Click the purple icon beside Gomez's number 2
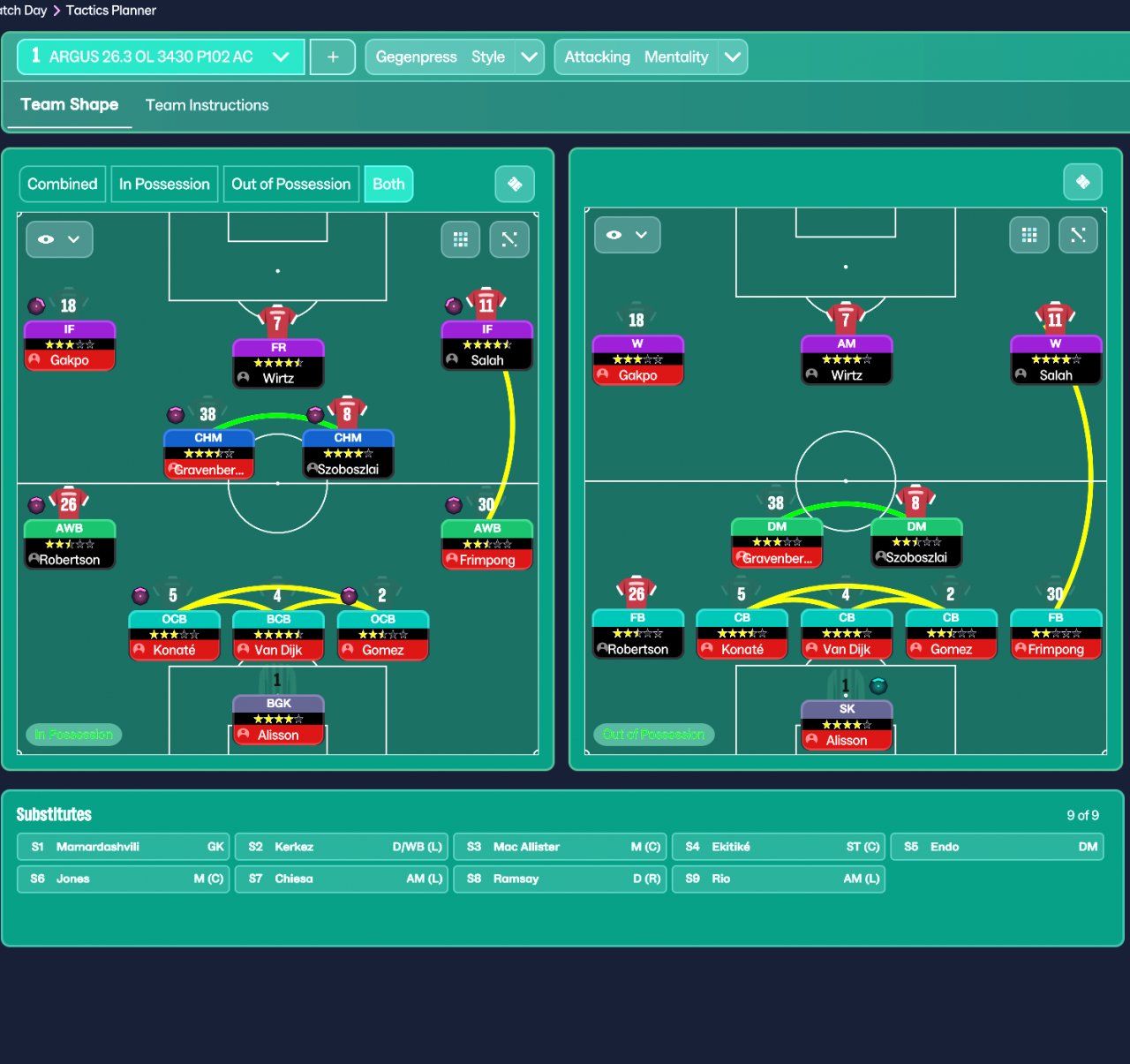This screenshot has width=1130, height=1064. tap(349, 595)
